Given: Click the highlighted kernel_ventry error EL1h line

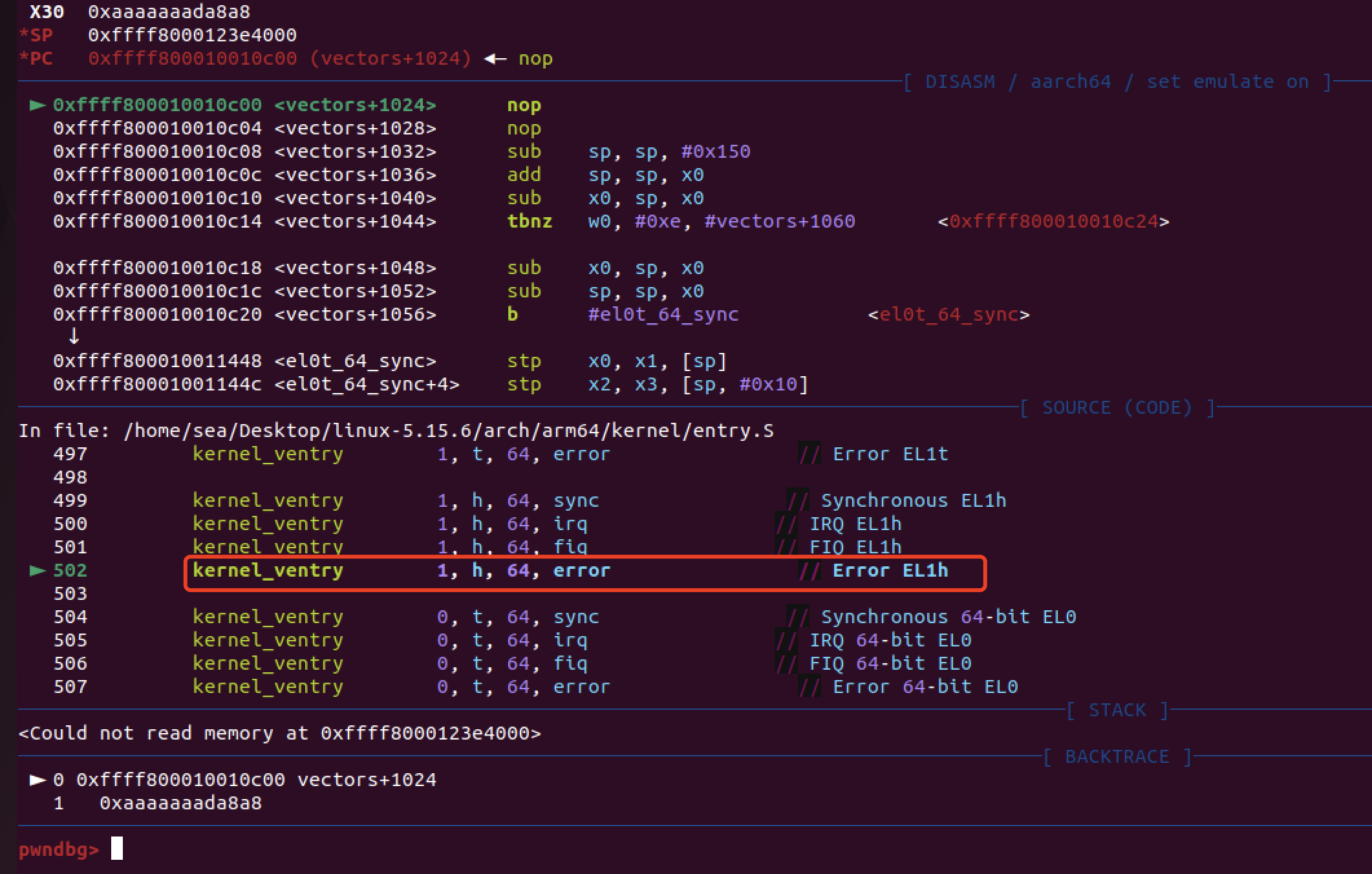Looking at the screenshot, I should point(584,571).
